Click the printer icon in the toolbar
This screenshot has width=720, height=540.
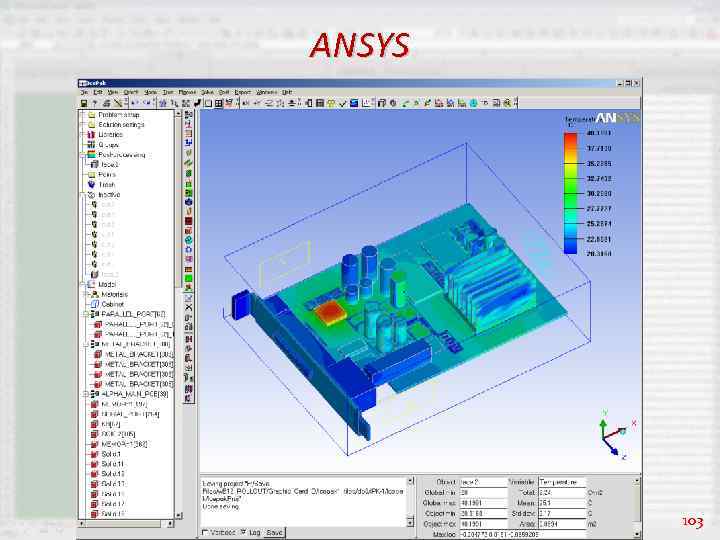click(106, 103)
